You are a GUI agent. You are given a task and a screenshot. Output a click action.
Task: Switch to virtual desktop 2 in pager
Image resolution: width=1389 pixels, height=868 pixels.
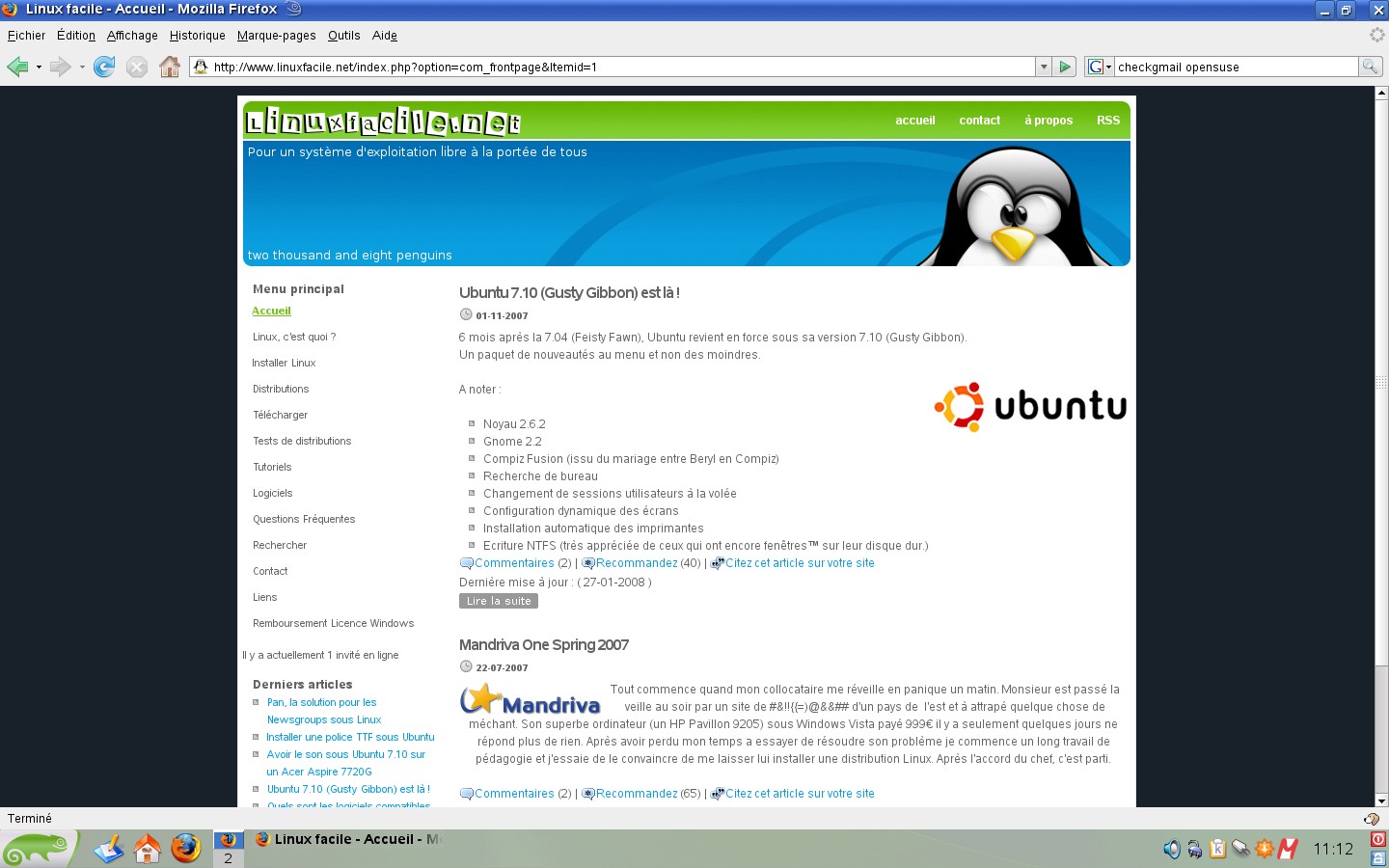click(x=228, y=858)
